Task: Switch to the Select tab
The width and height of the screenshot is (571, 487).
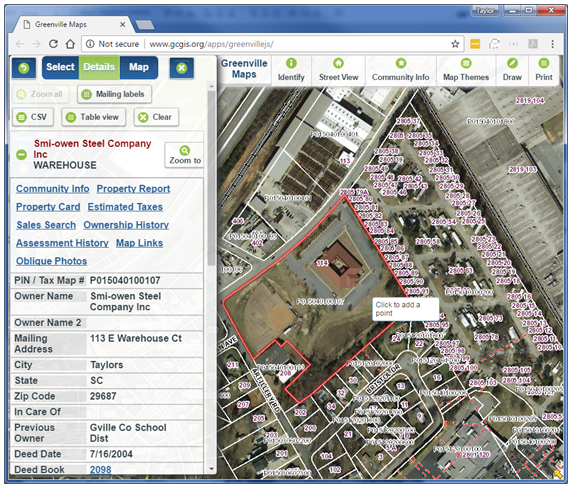Action: coord(60,67)
